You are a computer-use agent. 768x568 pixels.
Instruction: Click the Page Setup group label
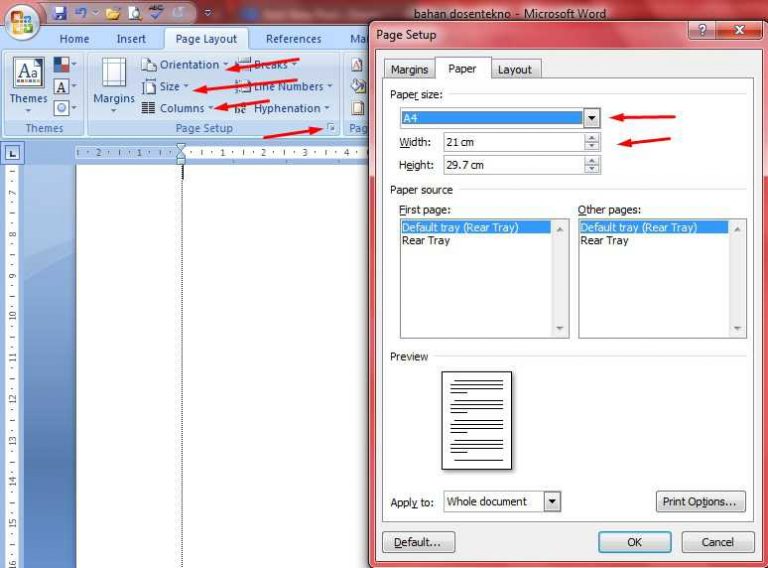204,128
